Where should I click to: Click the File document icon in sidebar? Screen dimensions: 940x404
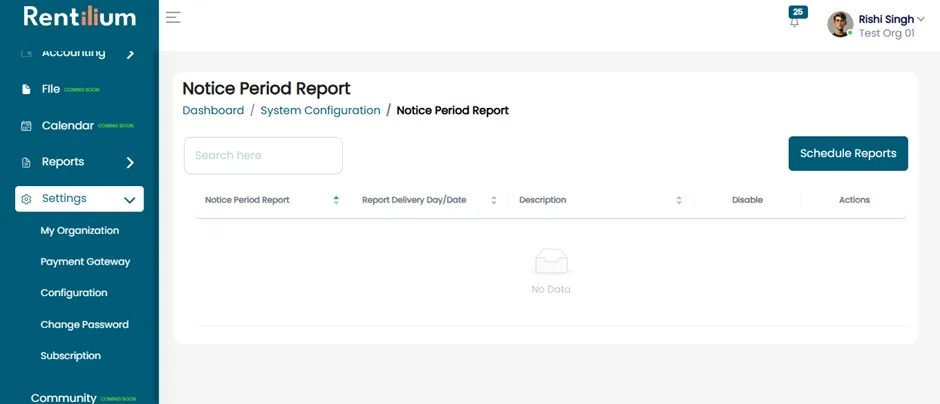click(x=26, y=89)
